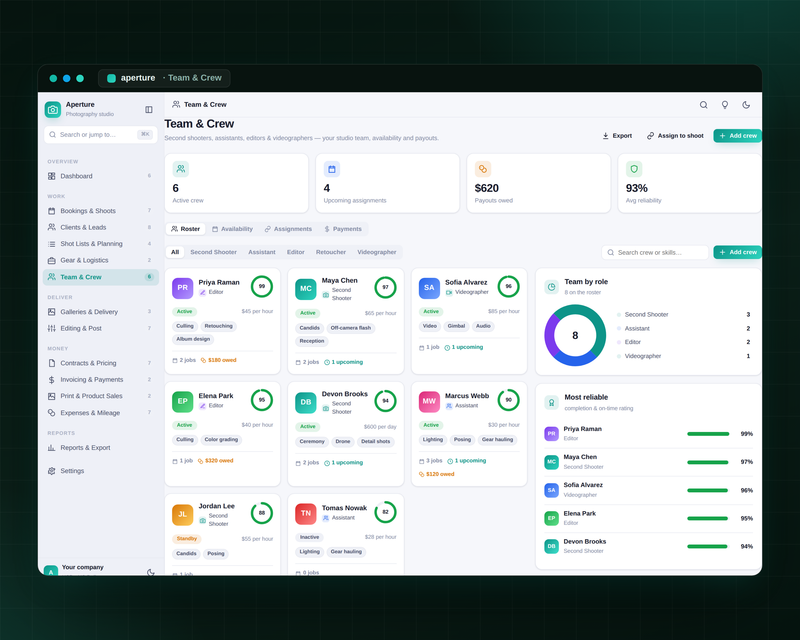This screenshot has width=800, height=640.
Task: Click Priya Raman's 99% reliability bar
Action: (708, 434)
